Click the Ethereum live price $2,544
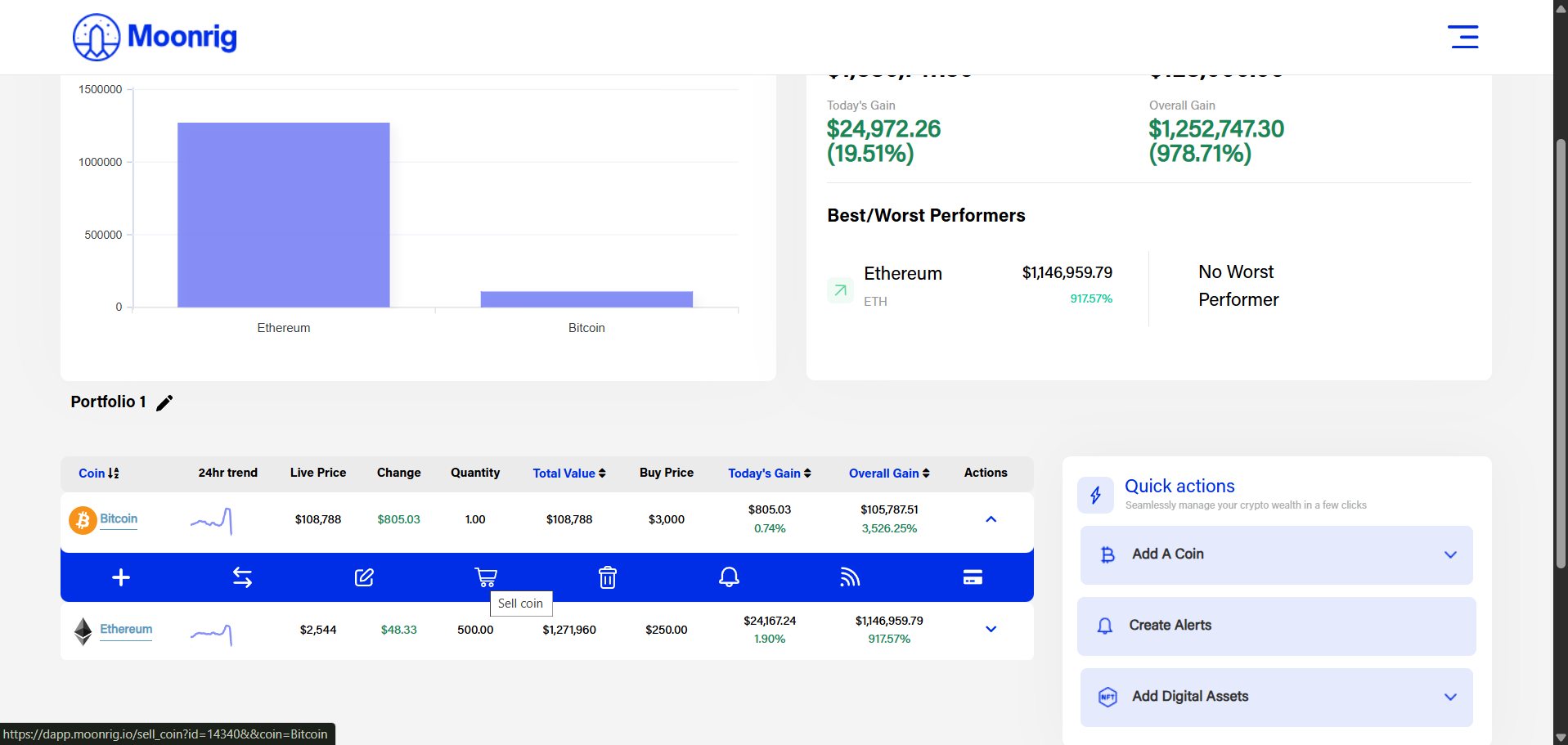Viewport: 1568px width, 745px height. pos(318,630)
